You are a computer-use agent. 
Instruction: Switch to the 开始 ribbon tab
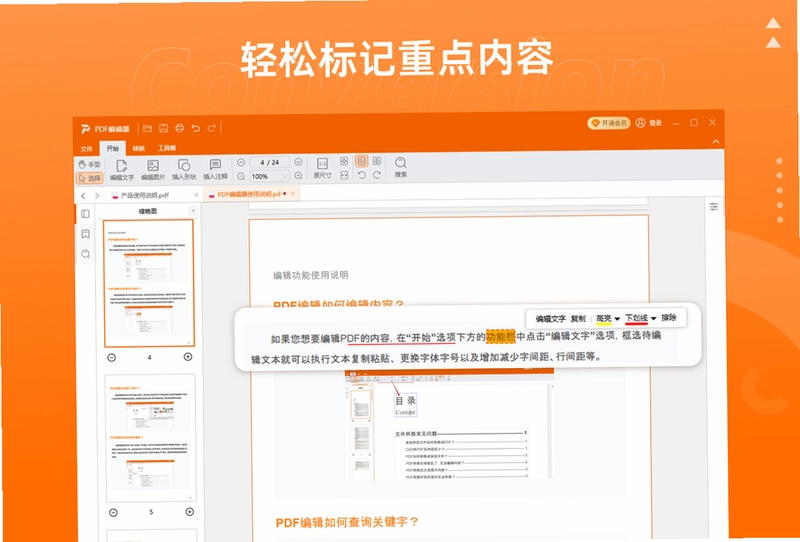[x=112, y=149]
